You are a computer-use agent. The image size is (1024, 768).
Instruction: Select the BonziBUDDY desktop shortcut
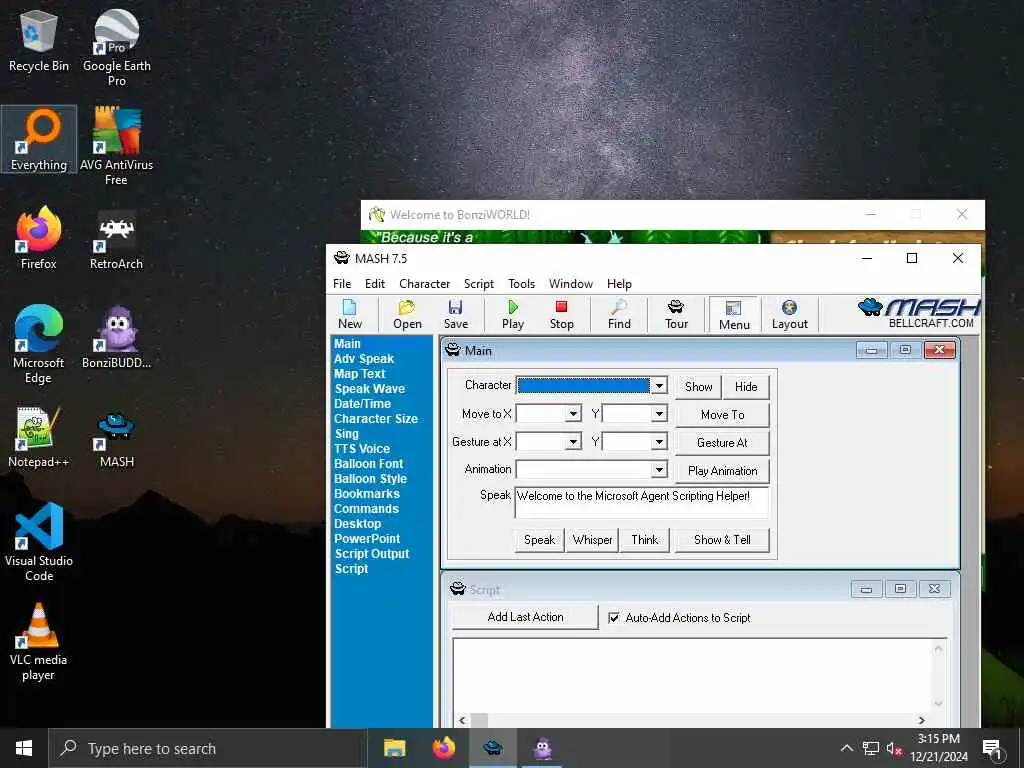[116, 338]
